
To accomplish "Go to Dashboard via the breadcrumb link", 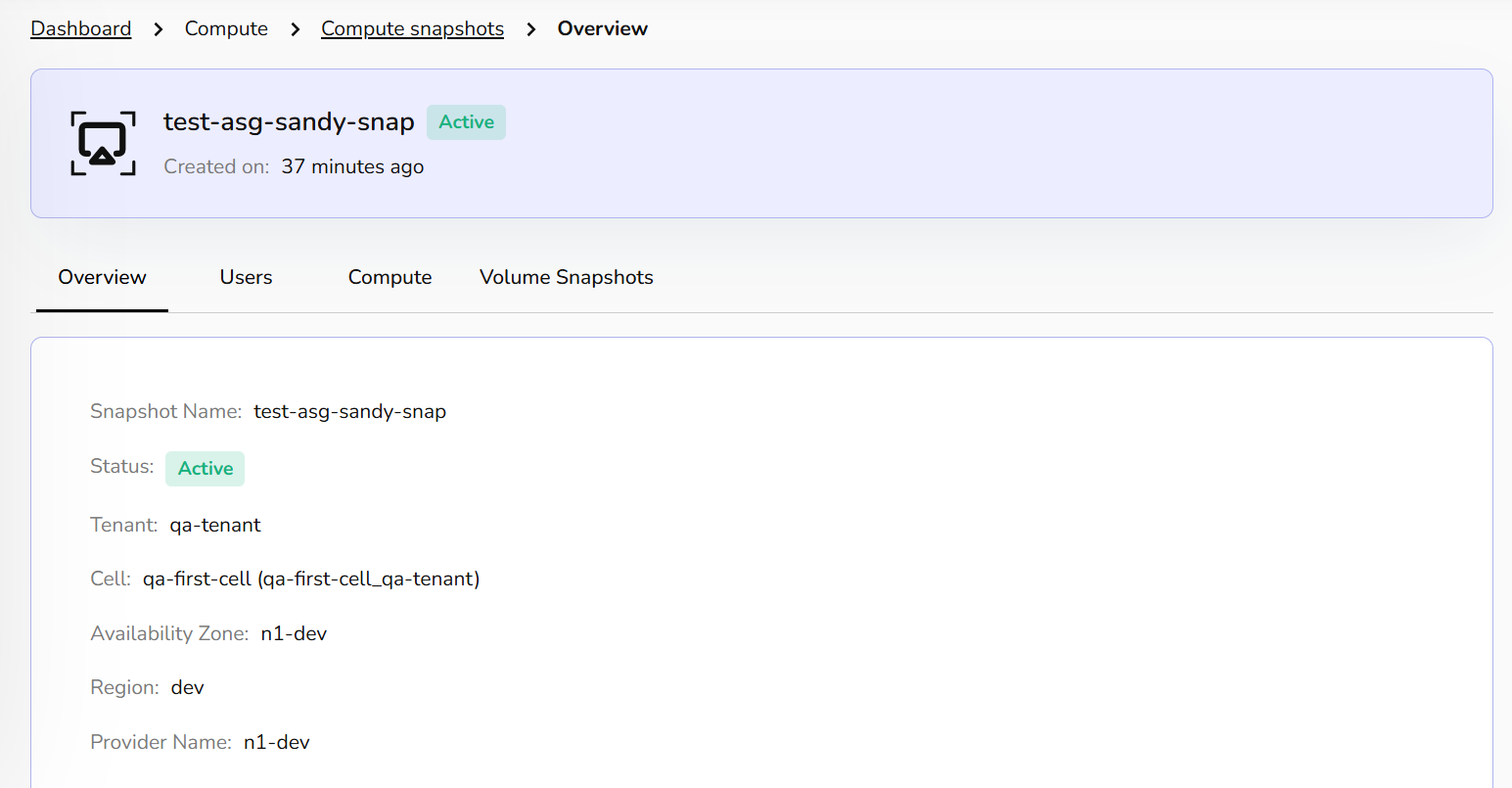I will pyautogui.click(x=81, y=28).
